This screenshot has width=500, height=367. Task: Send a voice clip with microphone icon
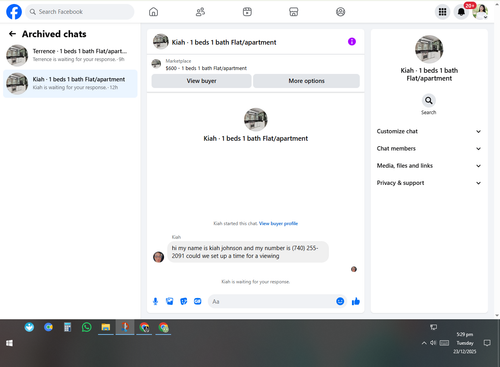[x=155, y=301]
